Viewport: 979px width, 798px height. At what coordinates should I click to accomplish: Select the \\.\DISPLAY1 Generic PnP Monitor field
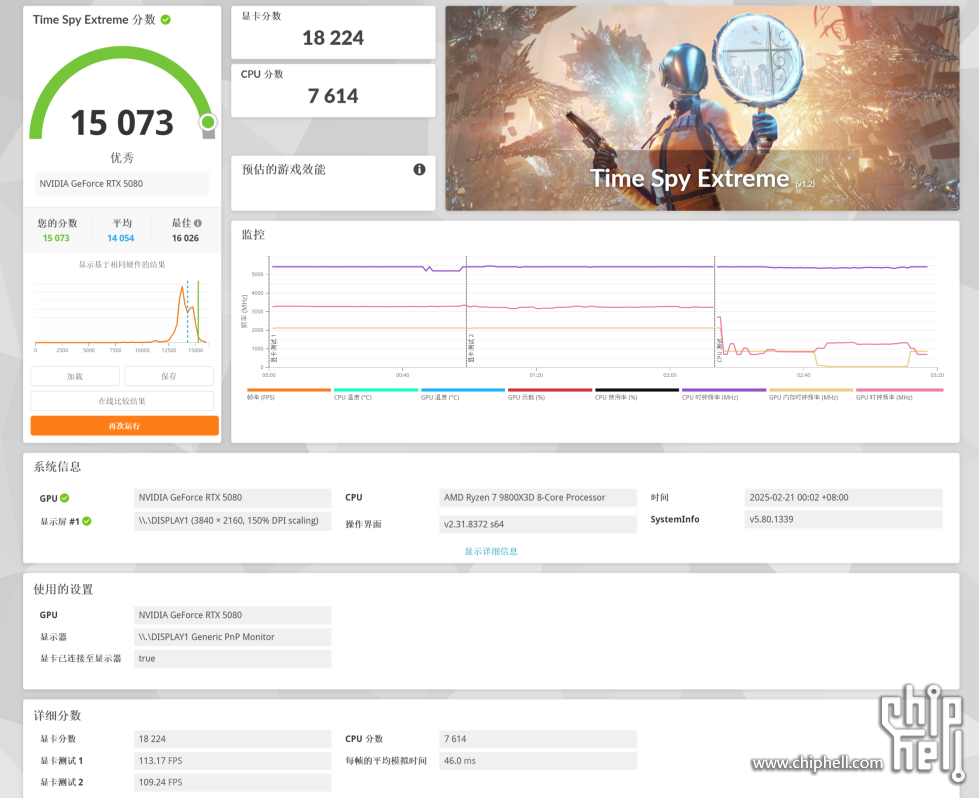tap(232, 637)
